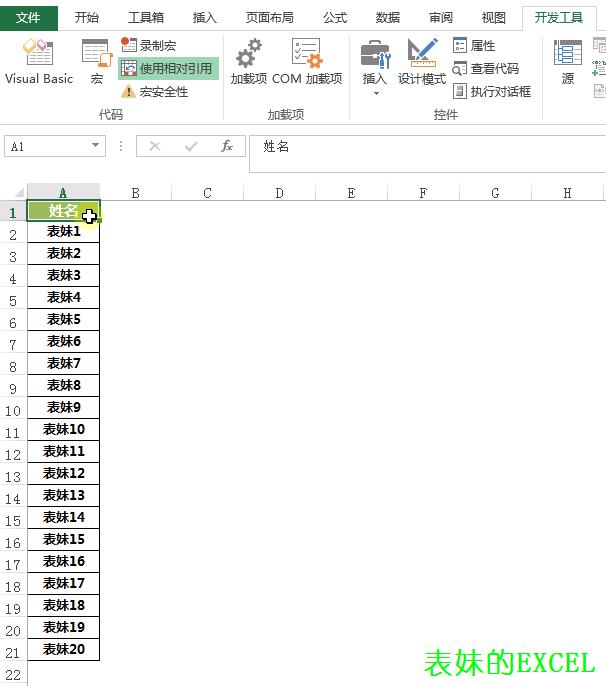Toggle 设计模式 design mode
Viewport: 606px width, 686px height.
pos(422,62)
